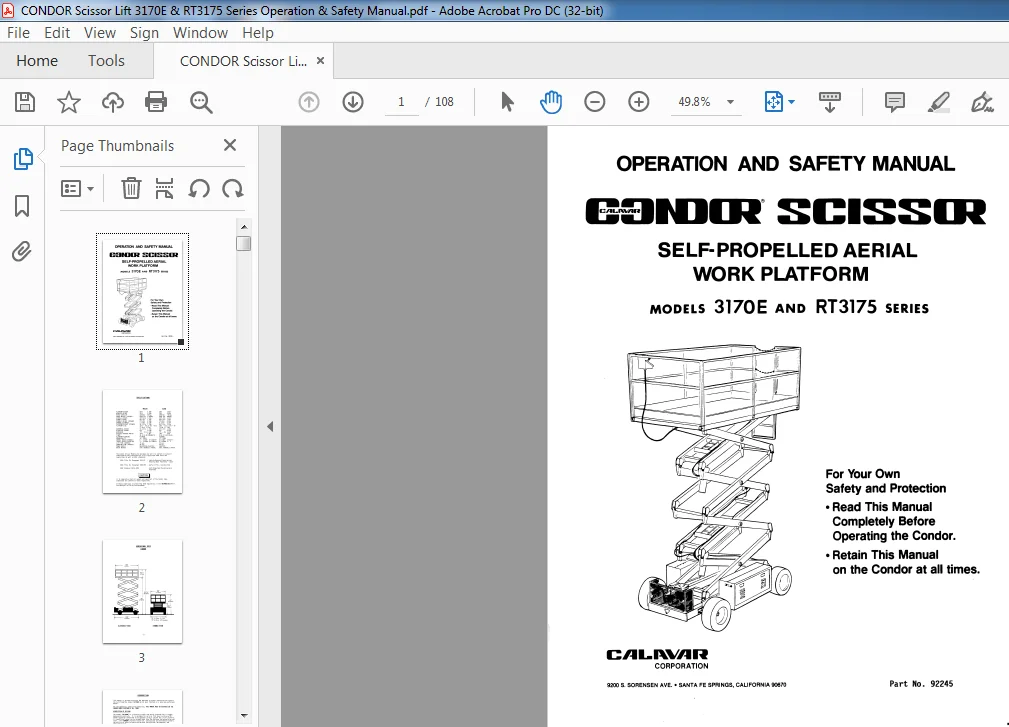
Task: Rotate page clockwise
Action: 232,189
